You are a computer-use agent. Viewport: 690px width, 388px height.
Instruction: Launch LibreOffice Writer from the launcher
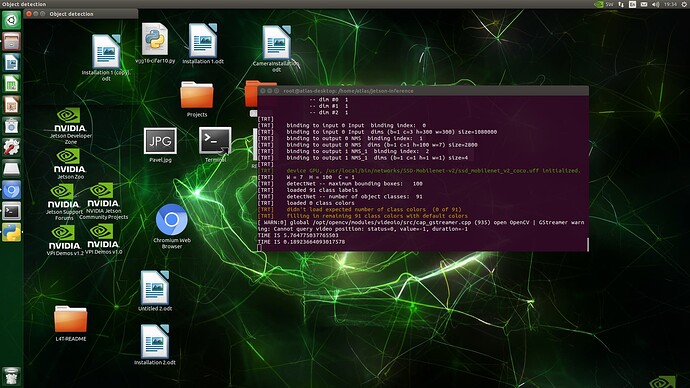coord(11,62)
